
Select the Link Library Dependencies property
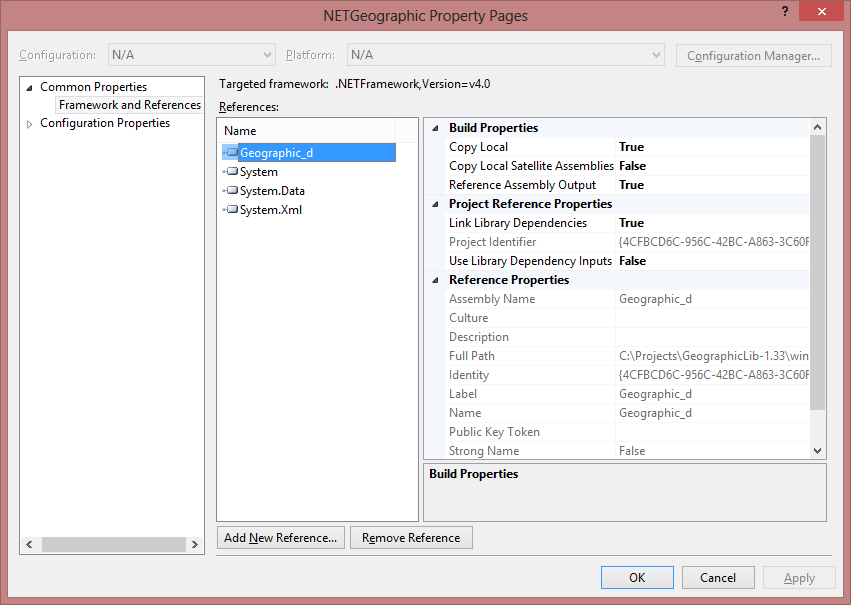(517, 223)
